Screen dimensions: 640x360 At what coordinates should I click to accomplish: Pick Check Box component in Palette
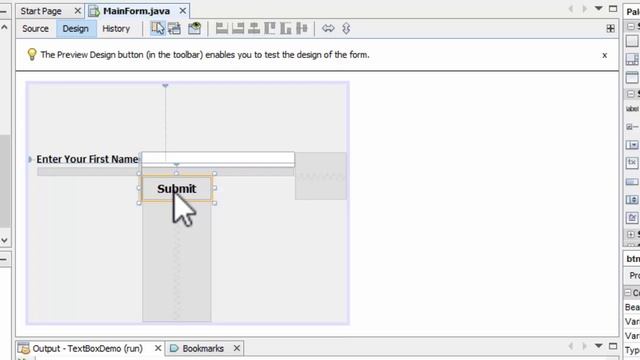click(x=632, y=127)
